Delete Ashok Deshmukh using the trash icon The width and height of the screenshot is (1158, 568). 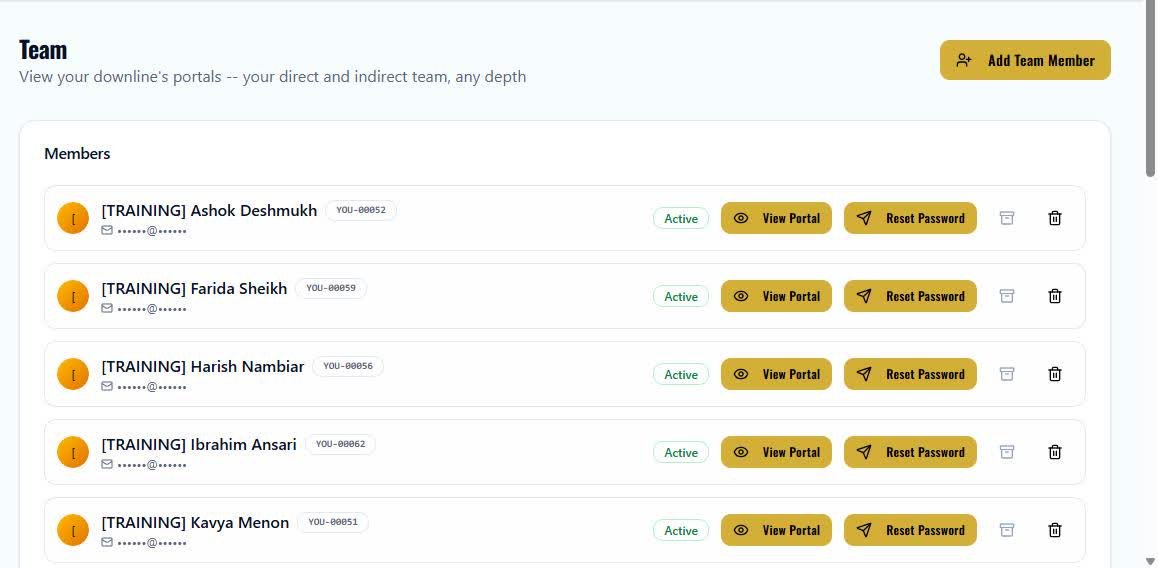1055,218
